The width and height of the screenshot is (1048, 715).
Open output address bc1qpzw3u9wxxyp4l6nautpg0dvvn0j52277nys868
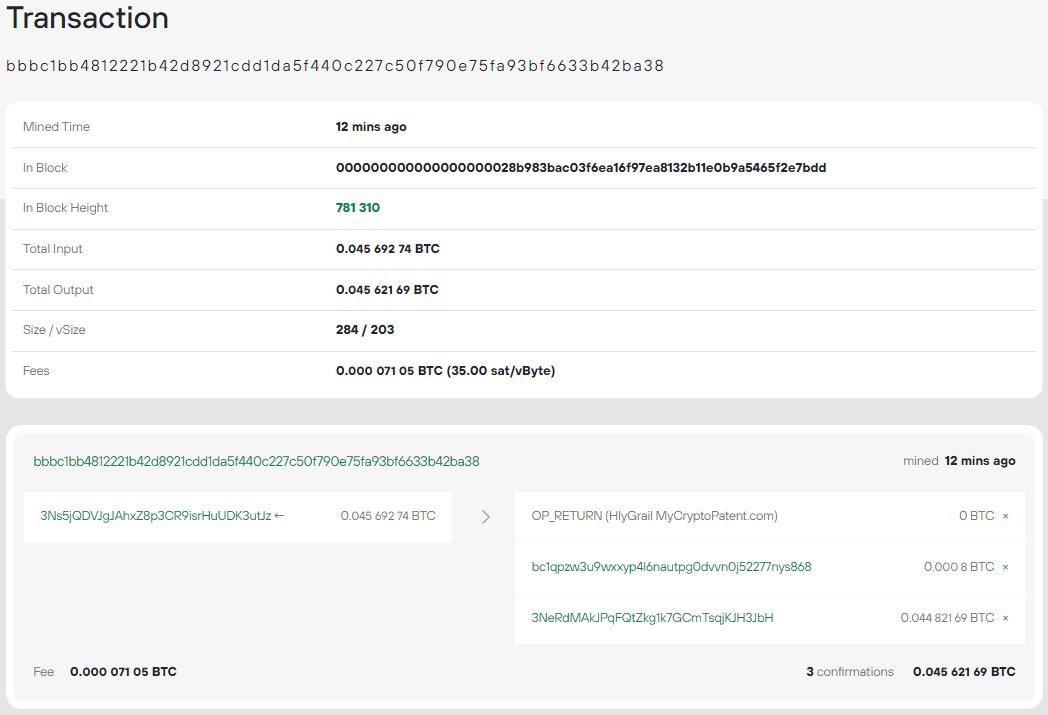[671, 567]
